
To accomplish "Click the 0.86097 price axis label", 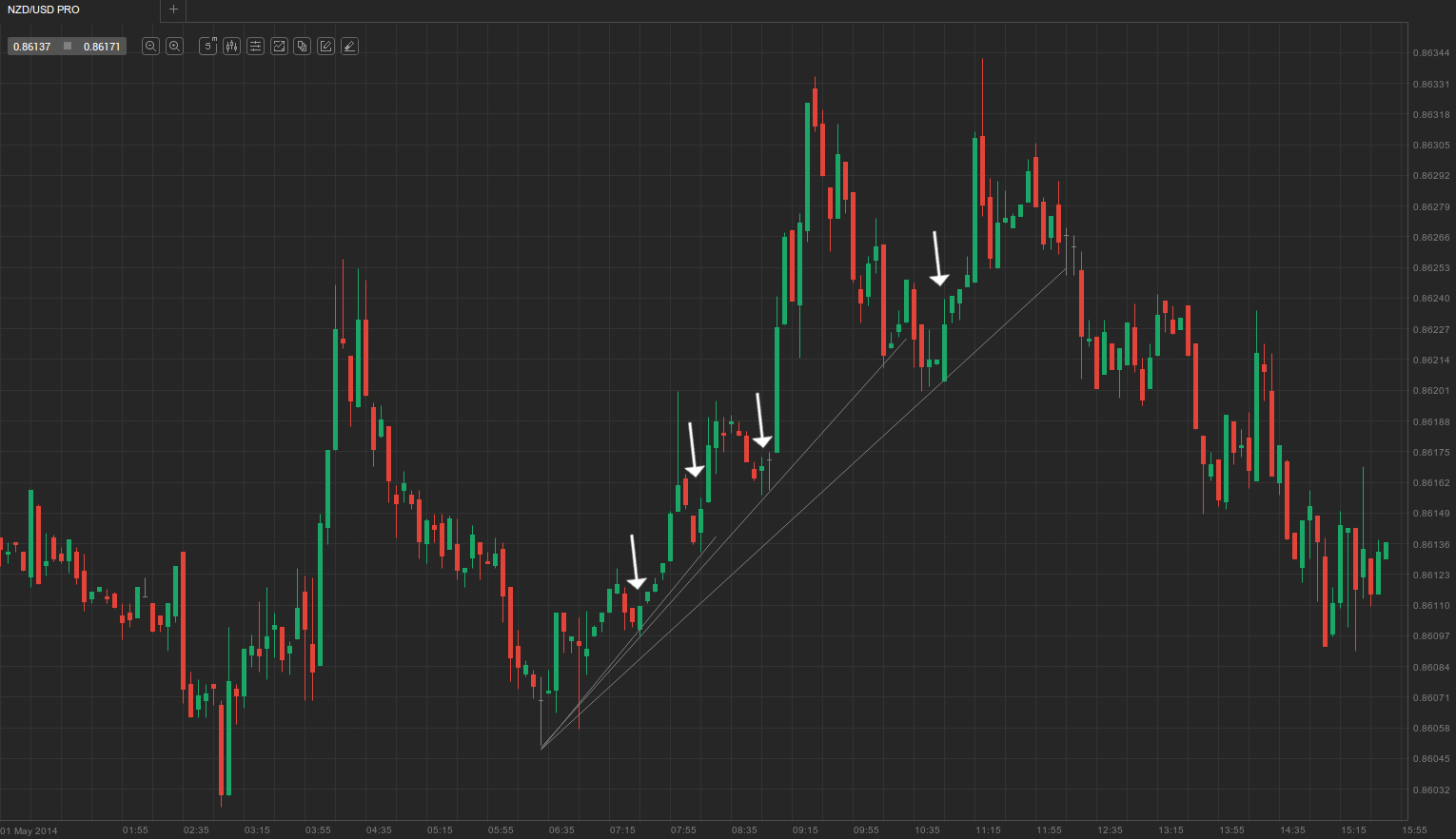I will tap(1431, 636).
